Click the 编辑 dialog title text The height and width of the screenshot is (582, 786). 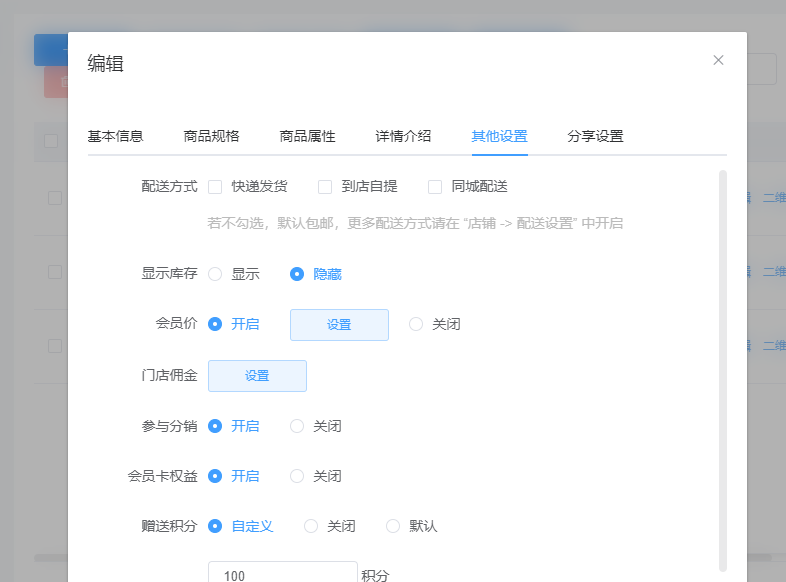click(x=105, y=64)
